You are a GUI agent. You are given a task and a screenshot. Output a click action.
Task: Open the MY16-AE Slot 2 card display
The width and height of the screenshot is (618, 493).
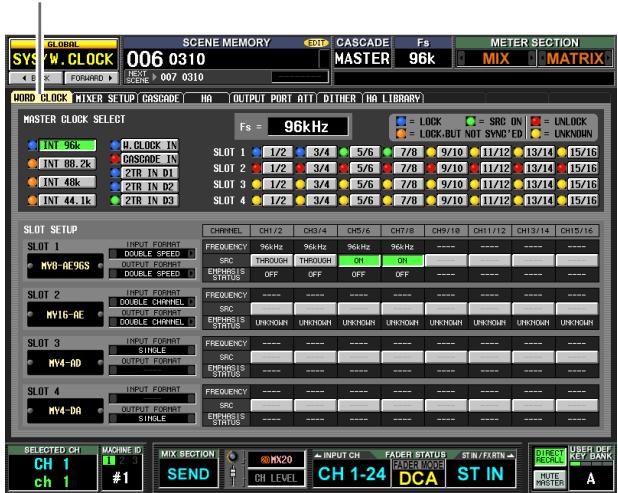65,314
